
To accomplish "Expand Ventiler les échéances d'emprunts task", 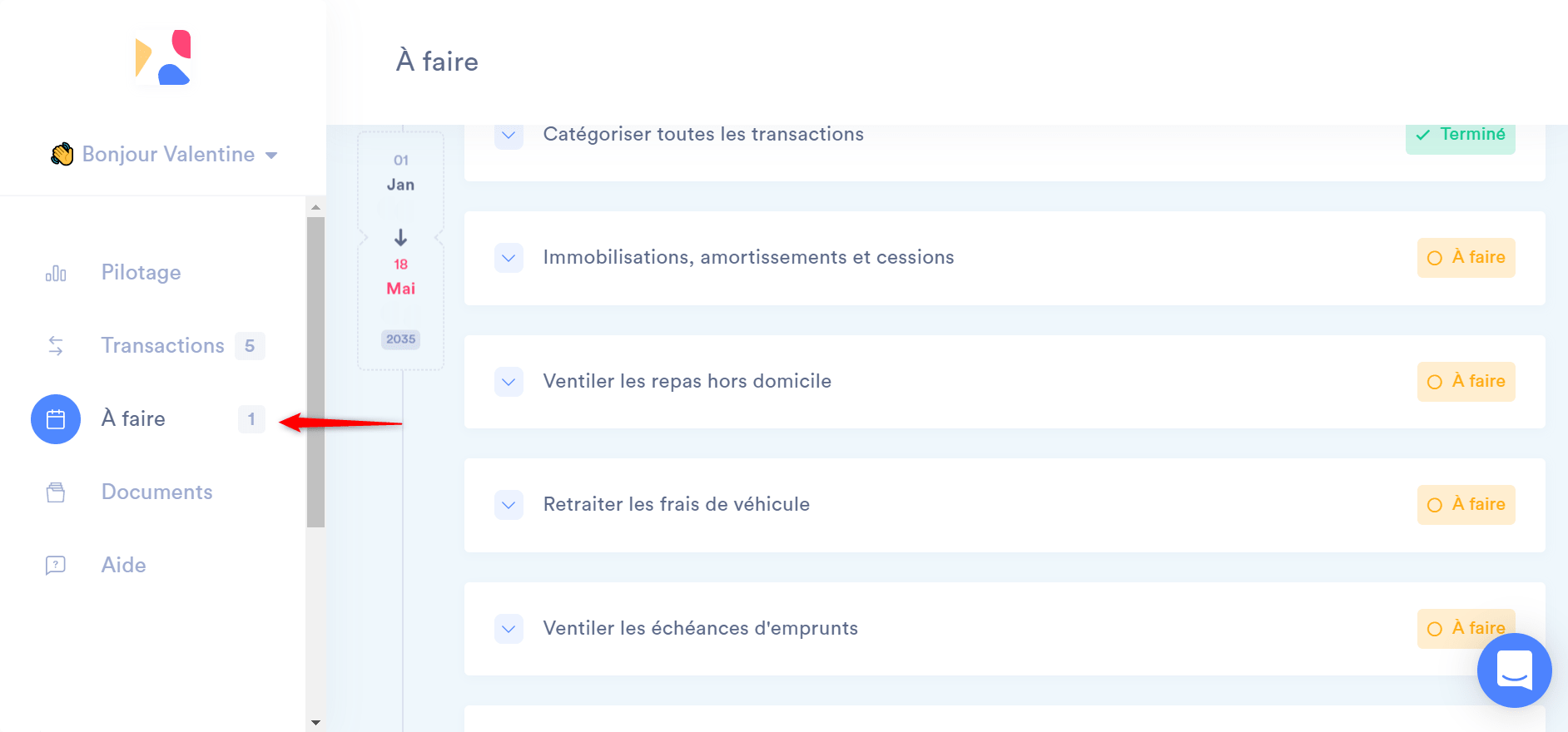I will 509,629.
